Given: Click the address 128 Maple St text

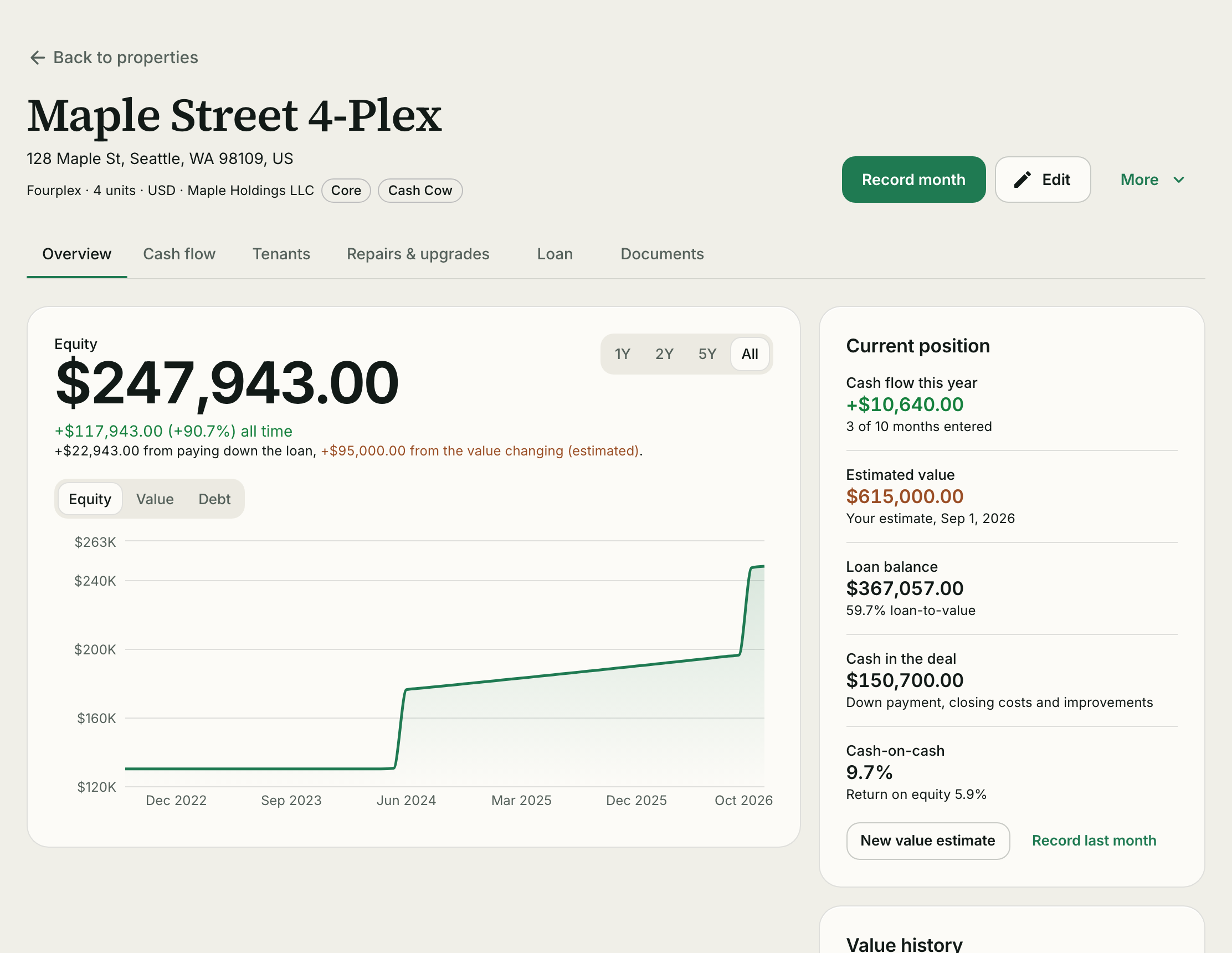Looking at the screenshot, I should [160, 158].
